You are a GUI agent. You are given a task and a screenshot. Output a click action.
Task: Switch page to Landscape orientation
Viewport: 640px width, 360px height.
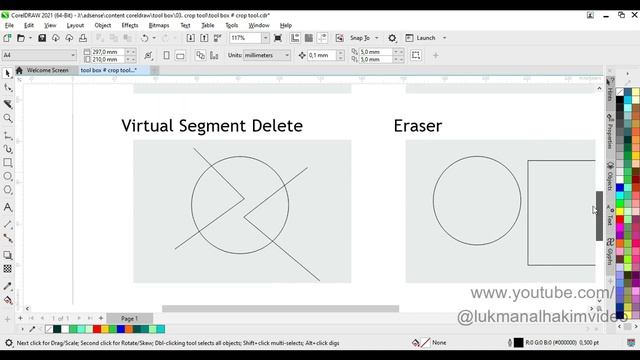click(180, 56)
